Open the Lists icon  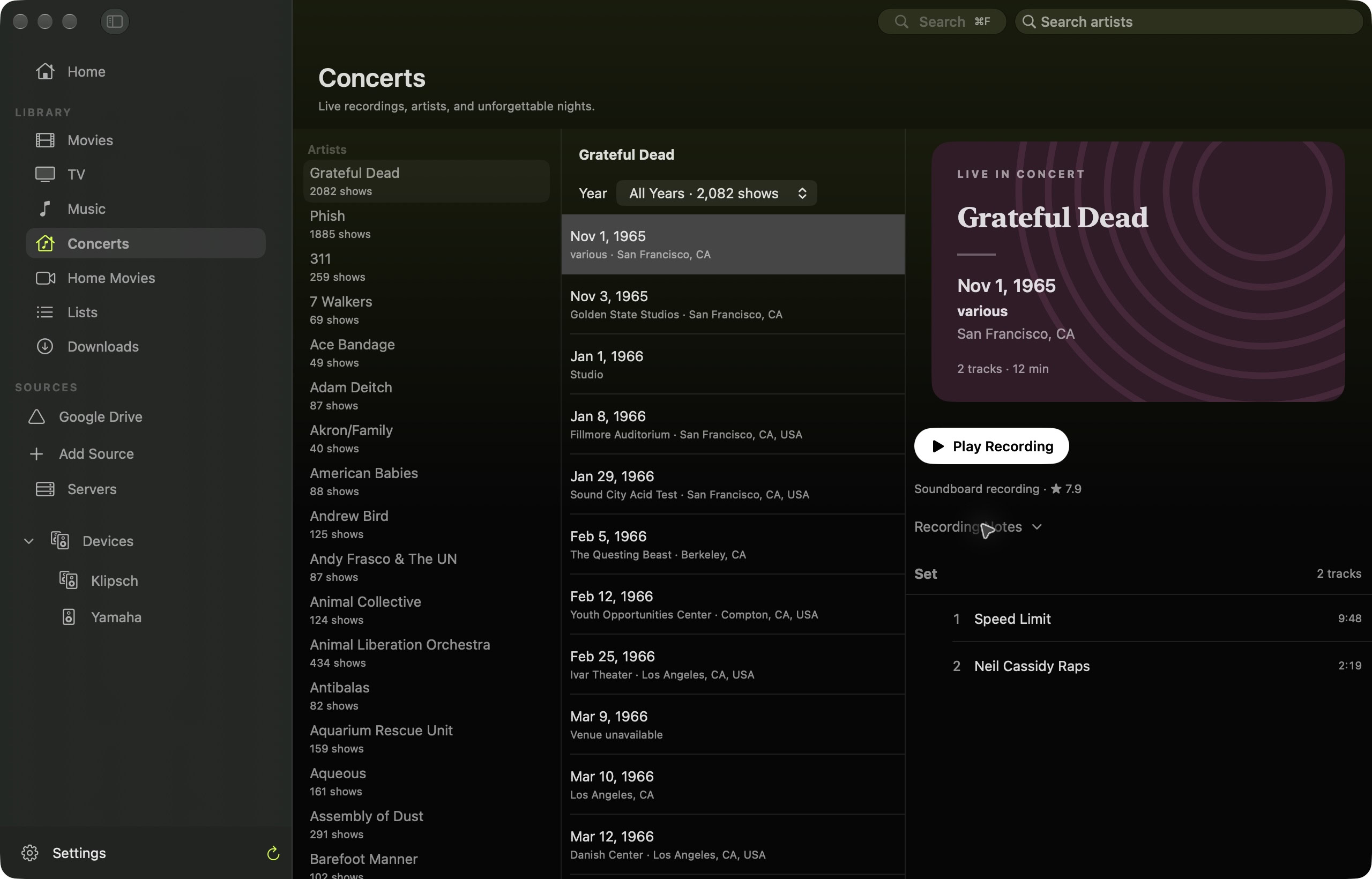click(45, 311)
